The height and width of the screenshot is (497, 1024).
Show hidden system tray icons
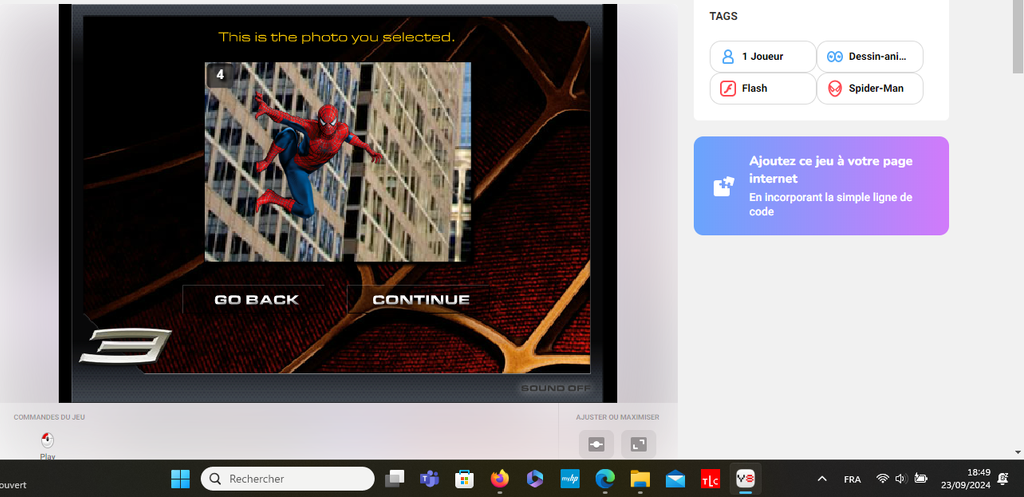pos(822,479)
